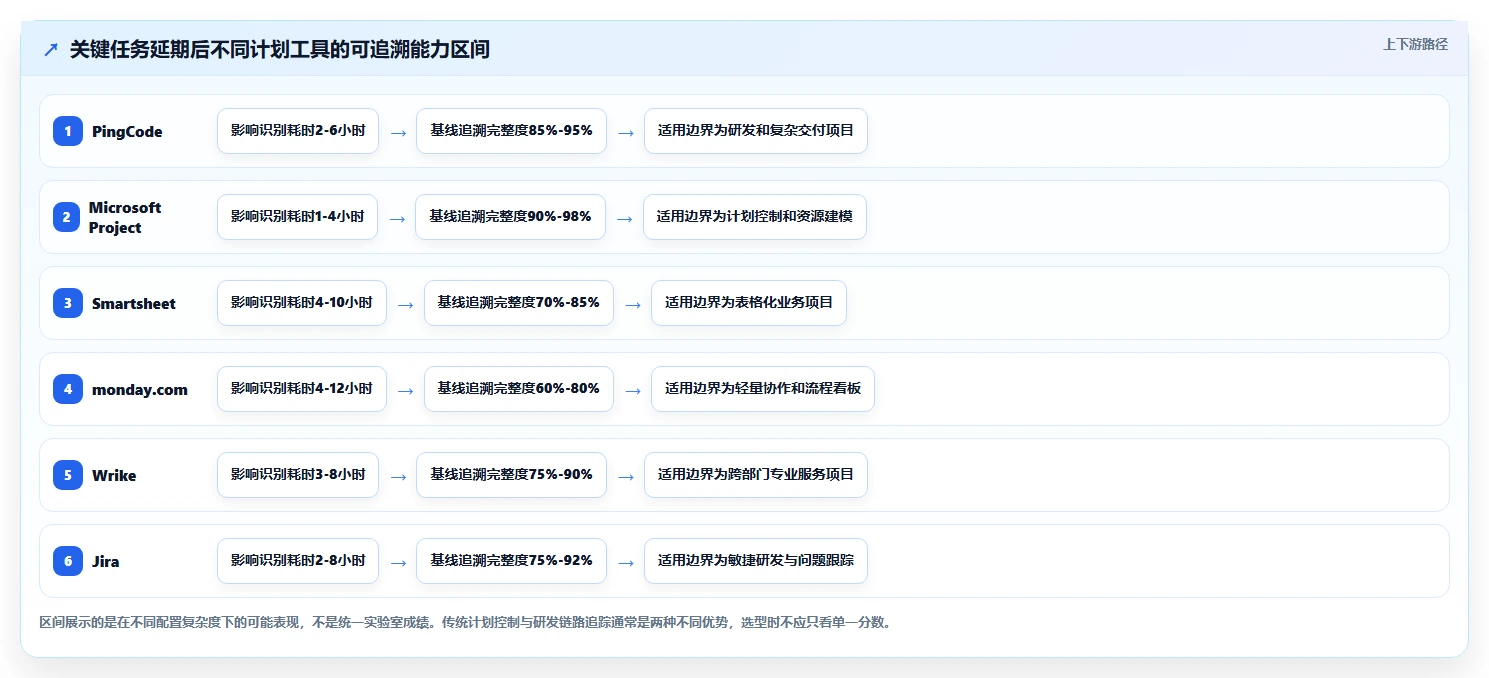The height and width of the screenshot is (678, 1489).
Task: Click the number 5 badge for Wrike
Action: point(68,475)
